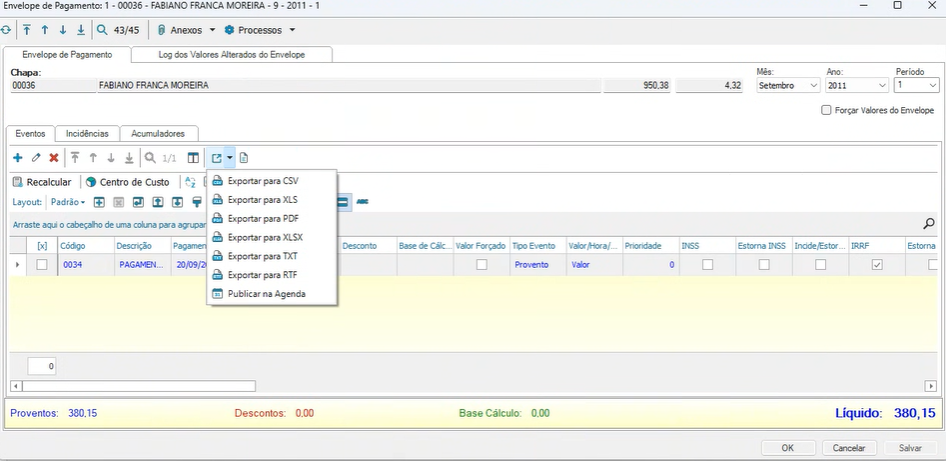Click the A-Z sort icon
946x461 pixels.
pyautogui.click(x=190, y=182)
